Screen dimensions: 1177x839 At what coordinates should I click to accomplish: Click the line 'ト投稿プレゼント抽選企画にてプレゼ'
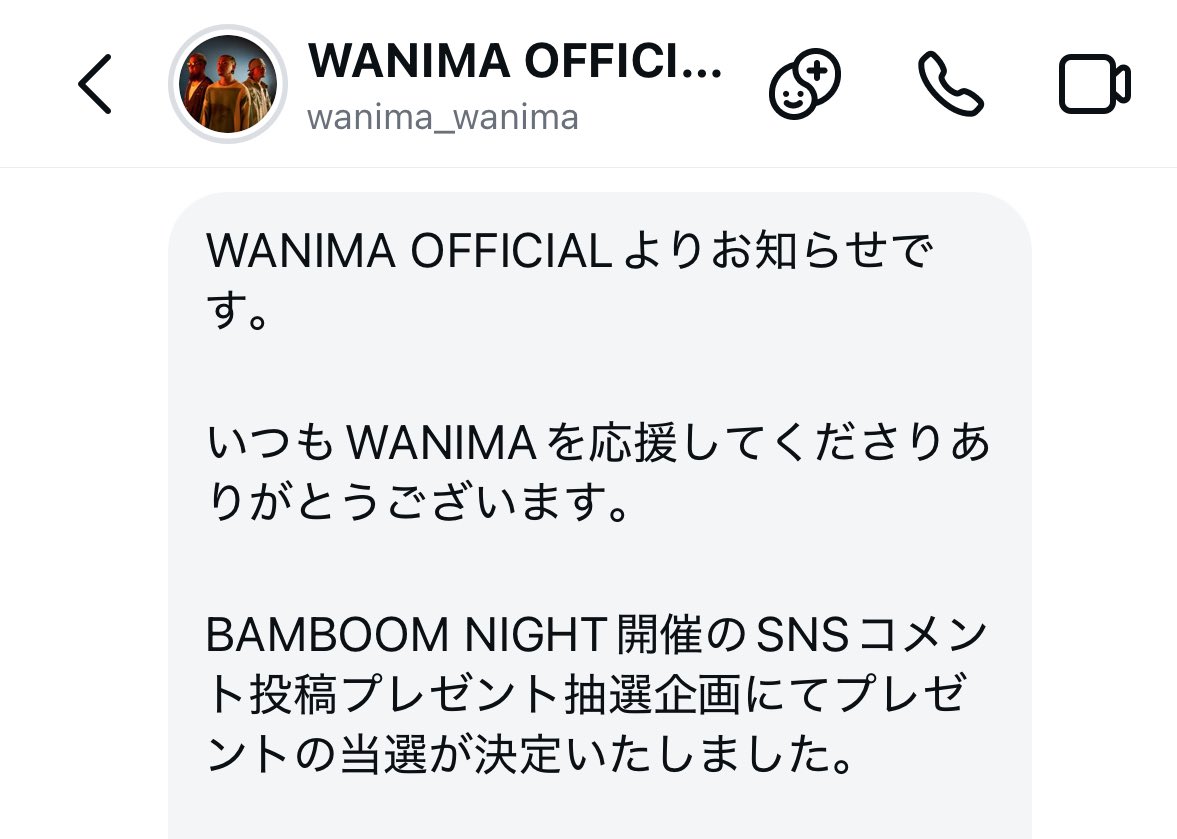[585, 694]
